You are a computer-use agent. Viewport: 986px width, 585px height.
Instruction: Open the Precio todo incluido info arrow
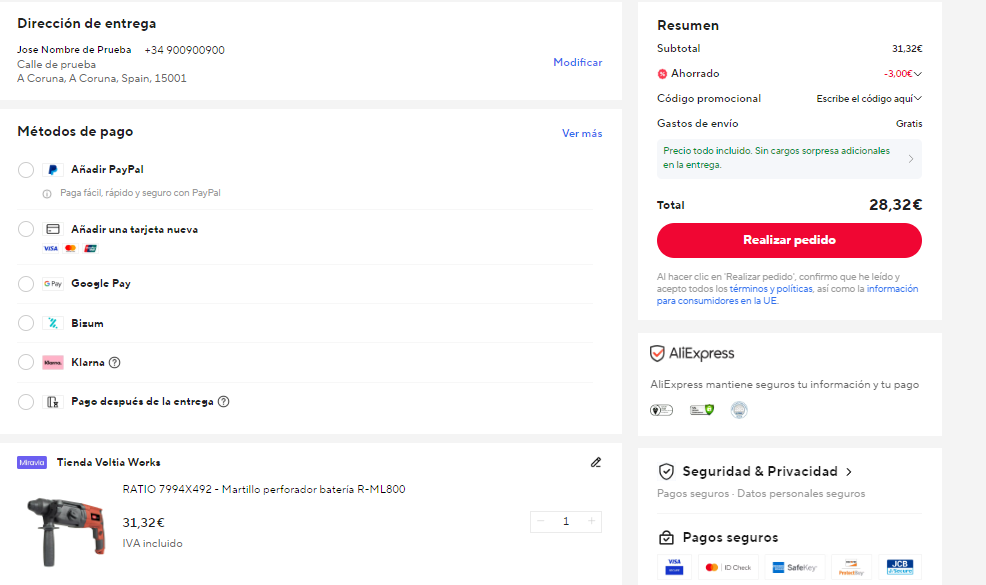click(x=911, y=159)
